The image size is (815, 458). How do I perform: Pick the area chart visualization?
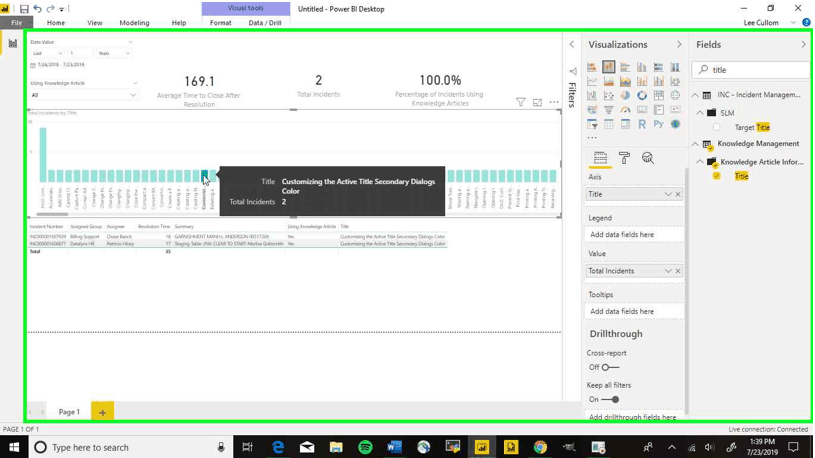click(609, 81)
